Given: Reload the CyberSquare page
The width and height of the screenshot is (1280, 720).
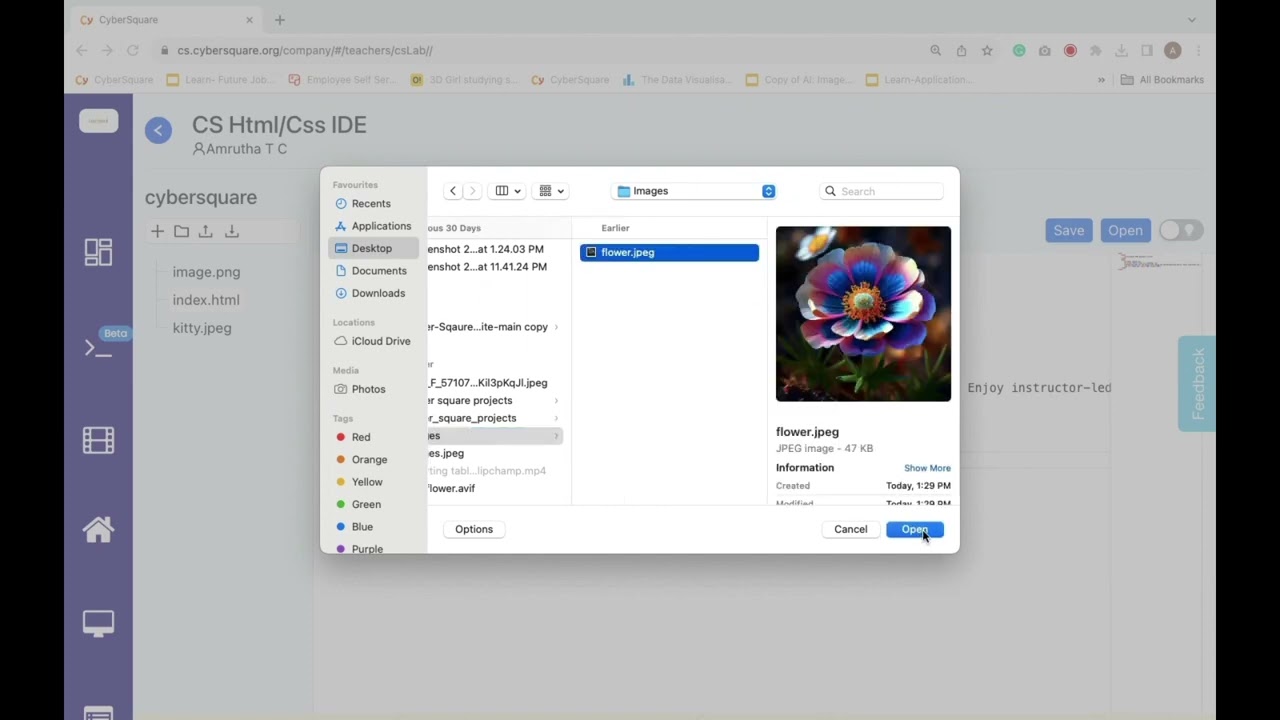Looking at the screenshot, I should click(x=132, y=50).
